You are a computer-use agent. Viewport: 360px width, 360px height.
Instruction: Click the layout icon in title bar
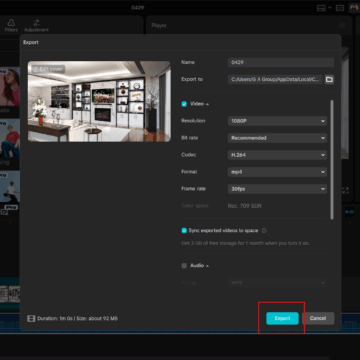pos(321,8)
